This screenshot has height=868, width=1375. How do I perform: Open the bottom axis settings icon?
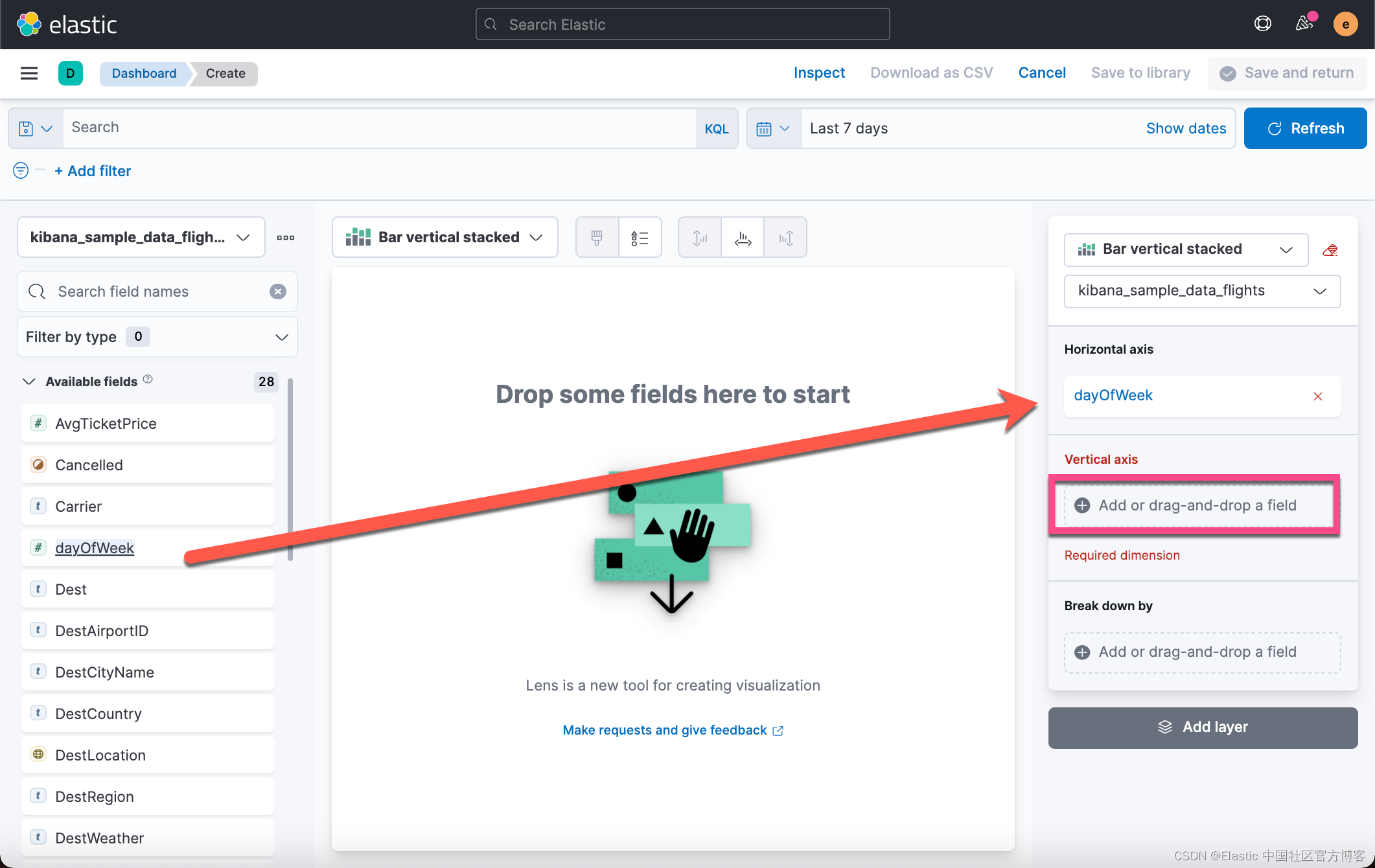point(743,238)
